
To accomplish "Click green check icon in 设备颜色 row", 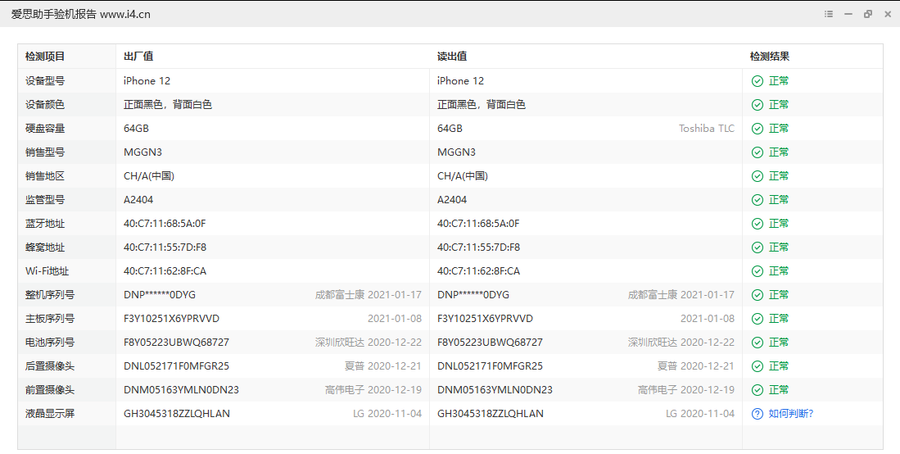I will [757, 104].
